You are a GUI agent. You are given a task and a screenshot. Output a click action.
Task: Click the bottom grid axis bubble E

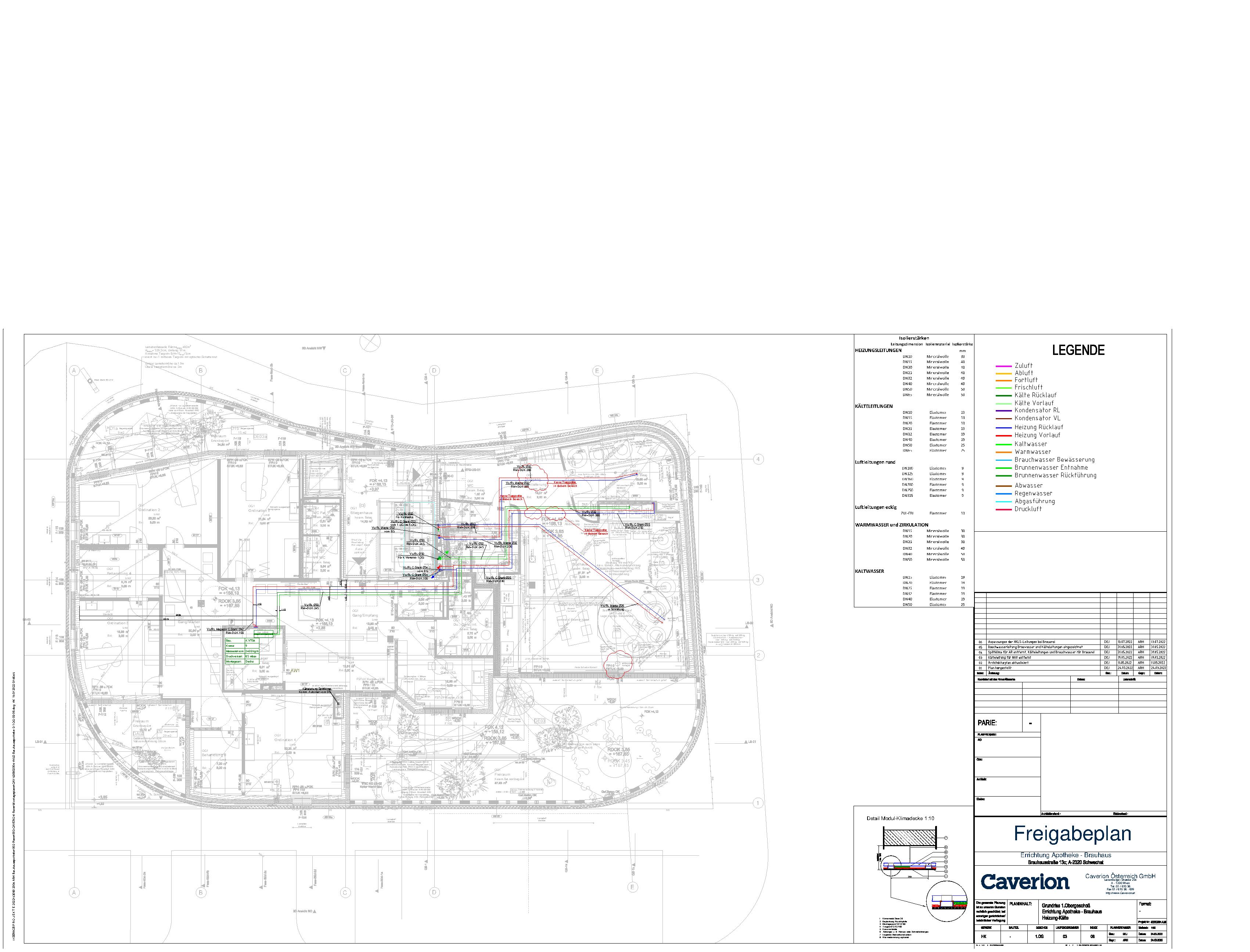coord(632,887)
